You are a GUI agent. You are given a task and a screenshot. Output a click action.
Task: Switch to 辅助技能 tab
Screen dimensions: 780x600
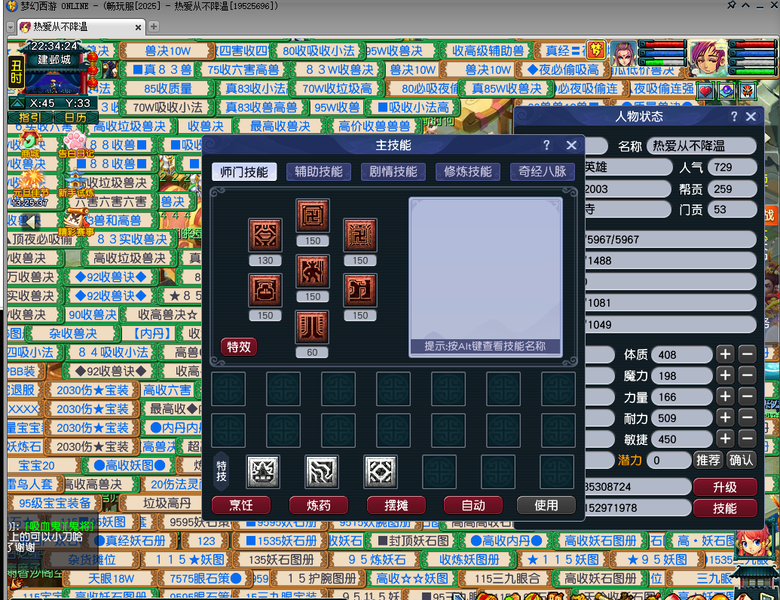[x=318, y=172]
